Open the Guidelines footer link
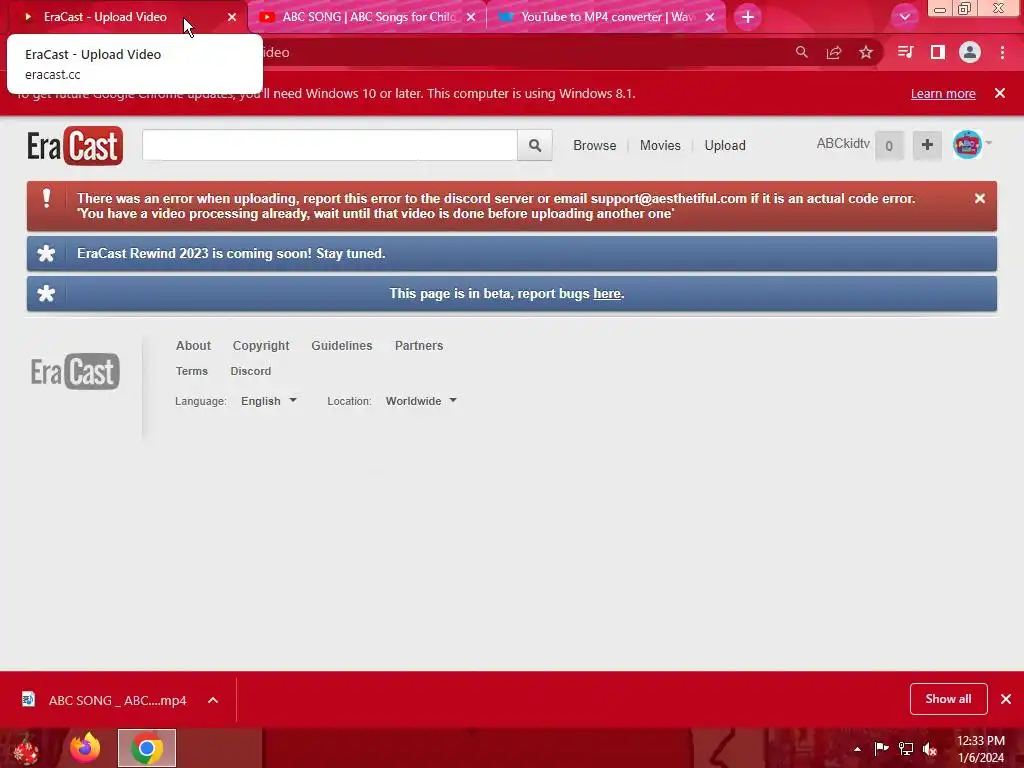Image resolution: width=1024 pixels, height=768 pixels. [342, 345]
